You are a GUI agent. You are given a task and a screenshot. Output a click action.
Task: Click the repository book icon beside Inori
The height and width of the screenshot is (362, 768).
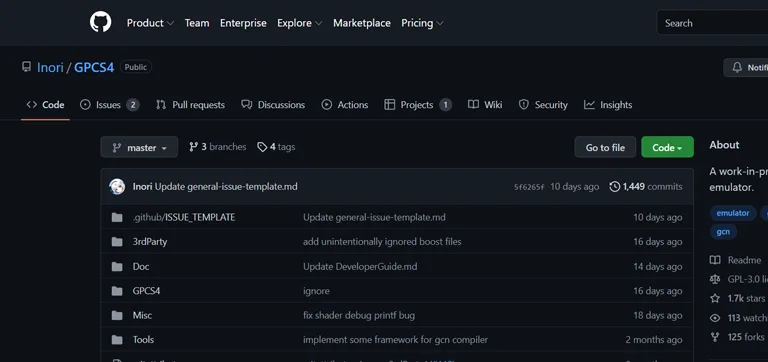tap(26, 67)
